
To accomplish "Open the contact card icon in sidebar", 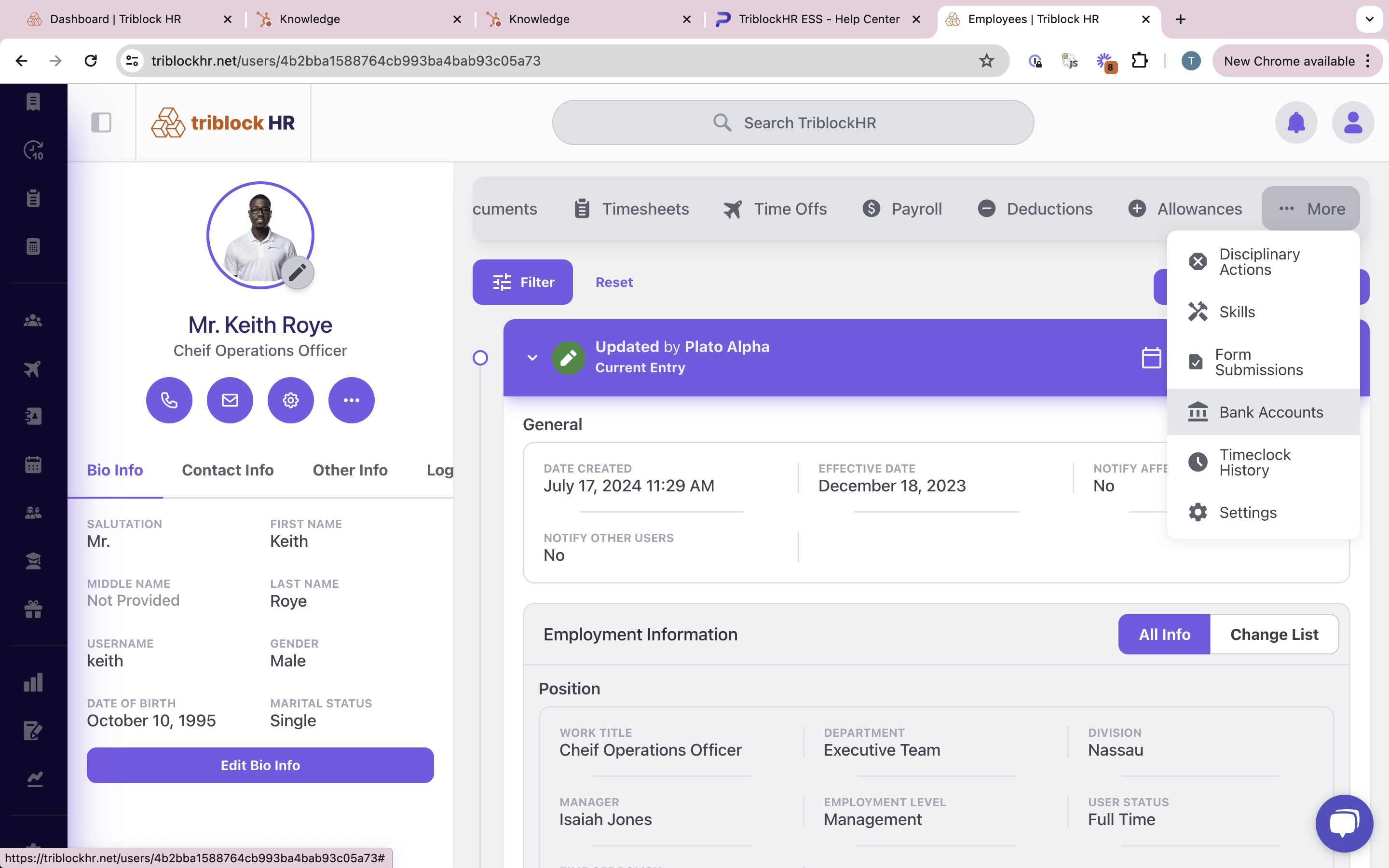I will point(33,416).
